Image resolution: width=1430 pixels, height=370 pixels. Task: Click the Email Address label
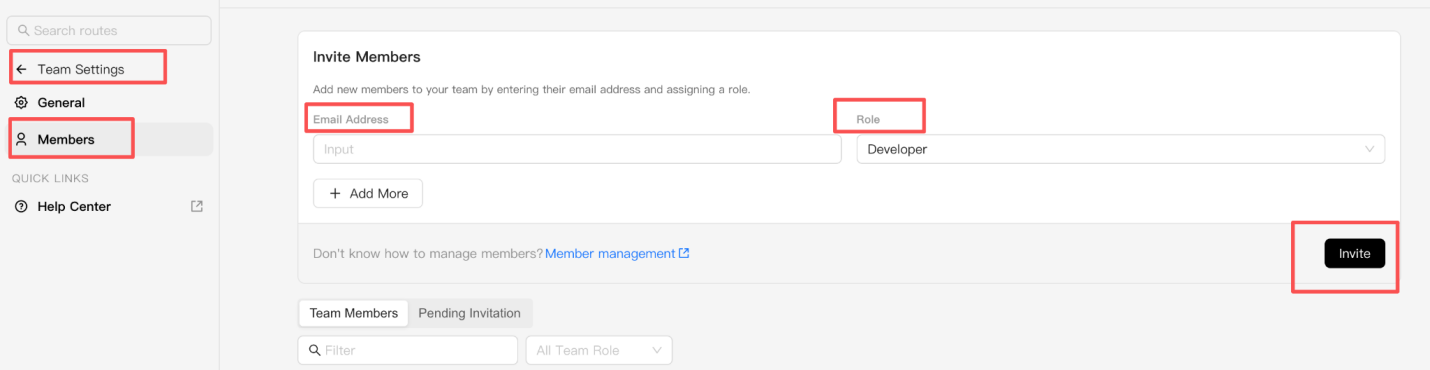tap(351, 119)
